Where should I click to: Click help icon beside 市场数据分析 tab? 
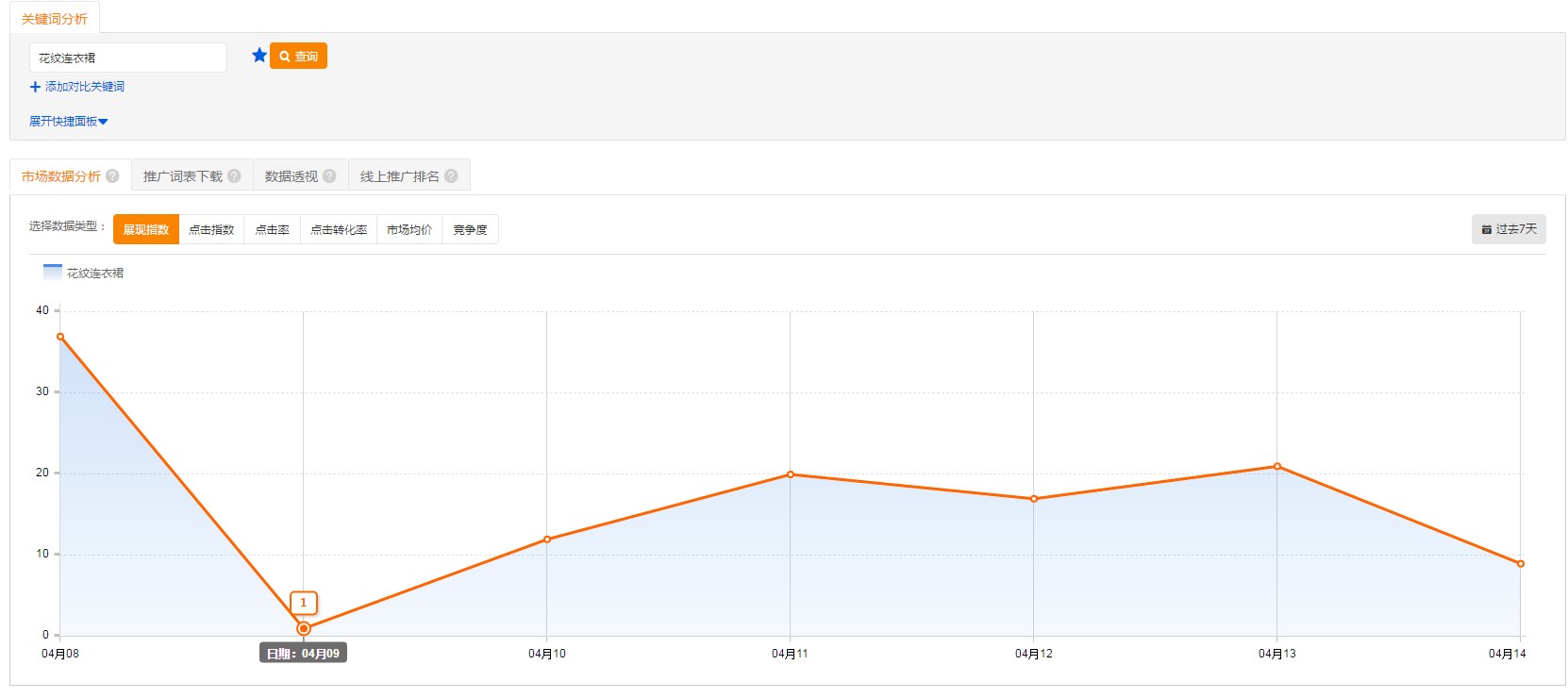(x=112, y=176)
